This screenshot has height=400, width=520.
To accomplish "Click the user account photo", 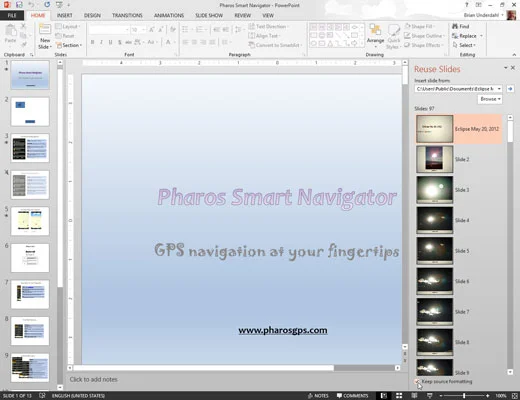I will [511, 15].
